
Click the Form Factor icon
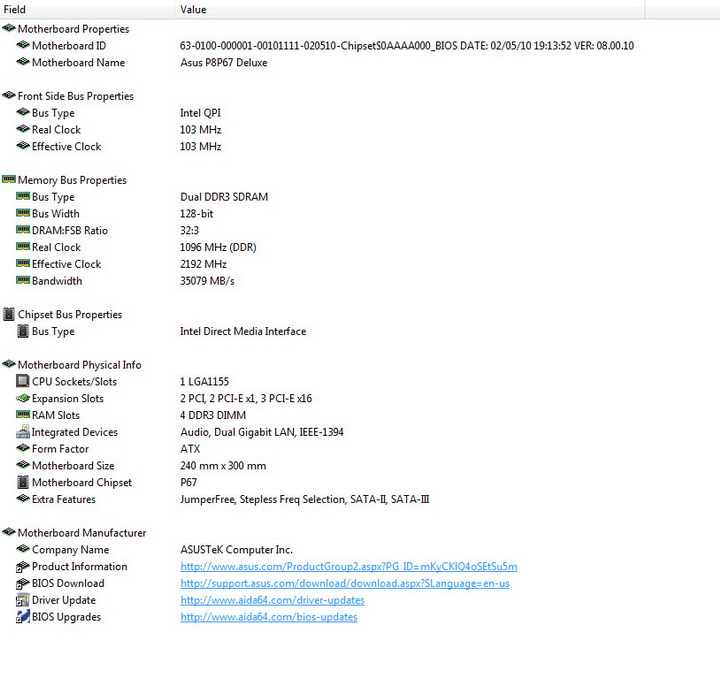coord(23,448)
